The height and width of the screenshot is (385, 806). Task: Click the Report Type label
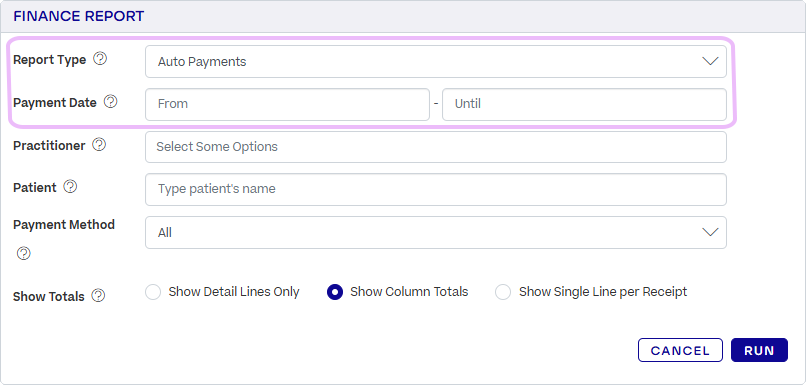(x=49, y=60)
